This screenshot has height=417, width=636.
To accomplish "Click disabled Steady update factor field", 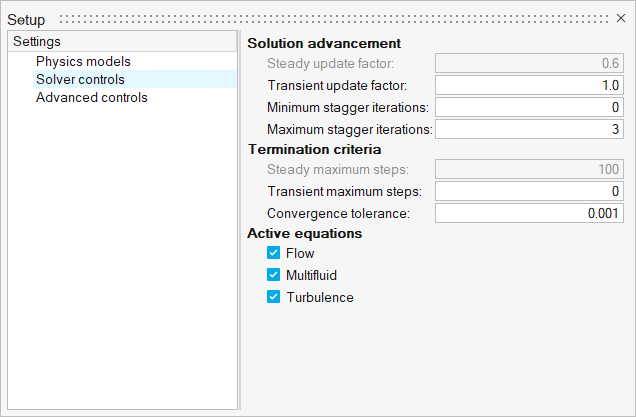I will point(530,63).
